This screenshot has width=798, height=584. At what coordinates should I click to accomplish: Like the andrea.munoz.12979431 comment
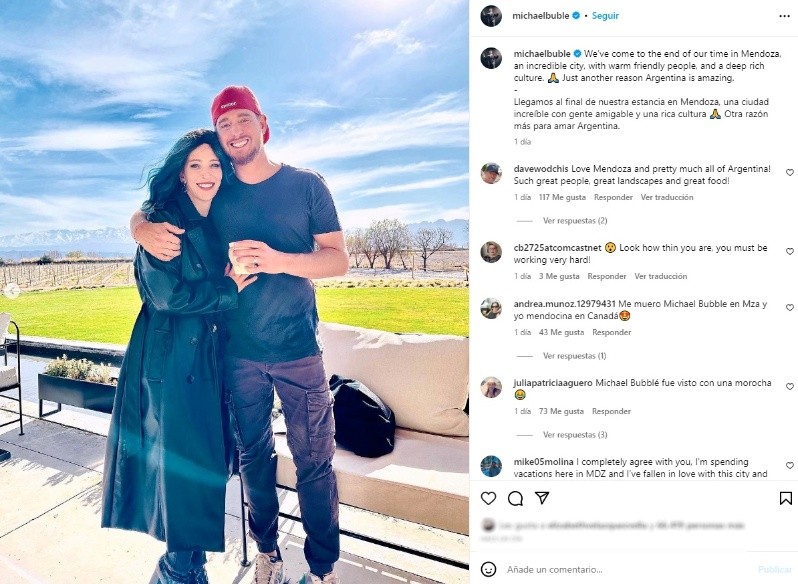coord(790,308)
